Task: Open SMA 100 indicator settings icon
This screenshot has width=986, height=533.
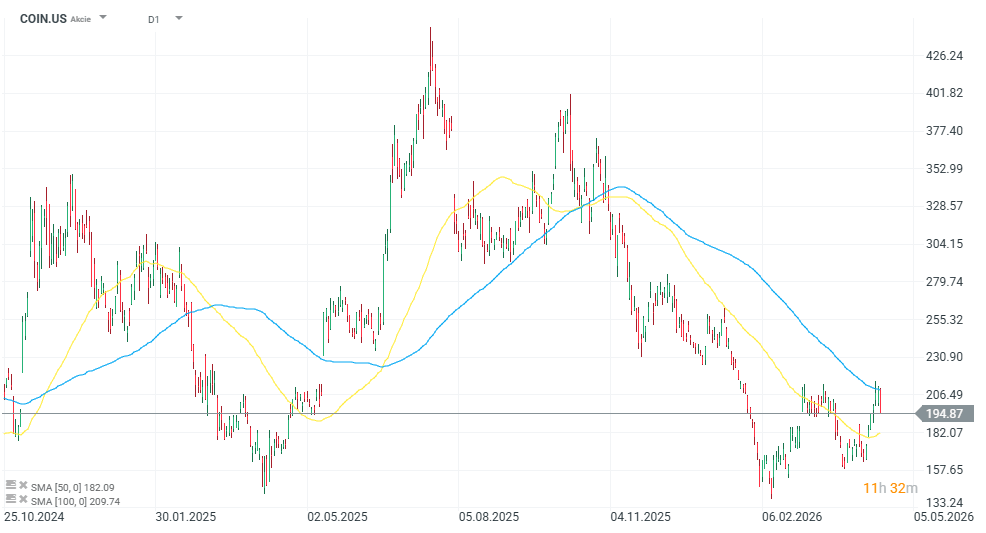Action: pos(11,500)
